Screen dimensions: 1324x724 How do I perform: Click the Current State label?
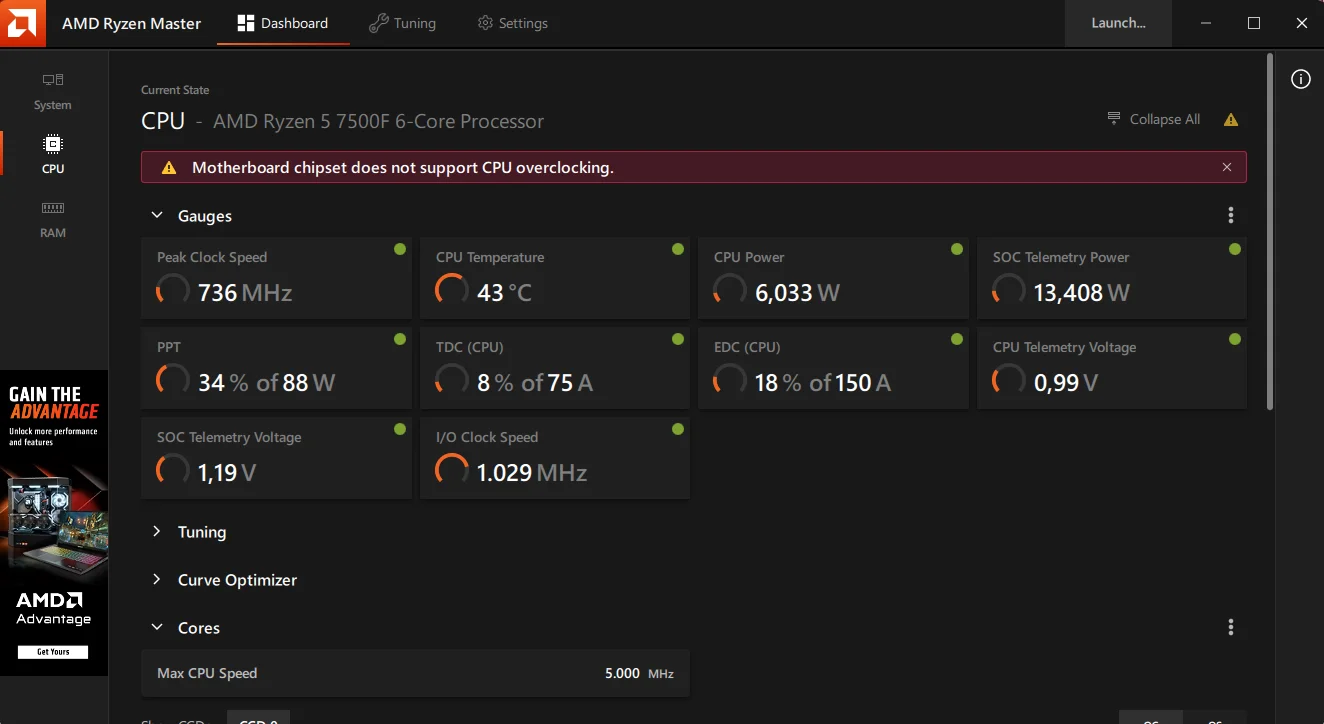(175, 90)
